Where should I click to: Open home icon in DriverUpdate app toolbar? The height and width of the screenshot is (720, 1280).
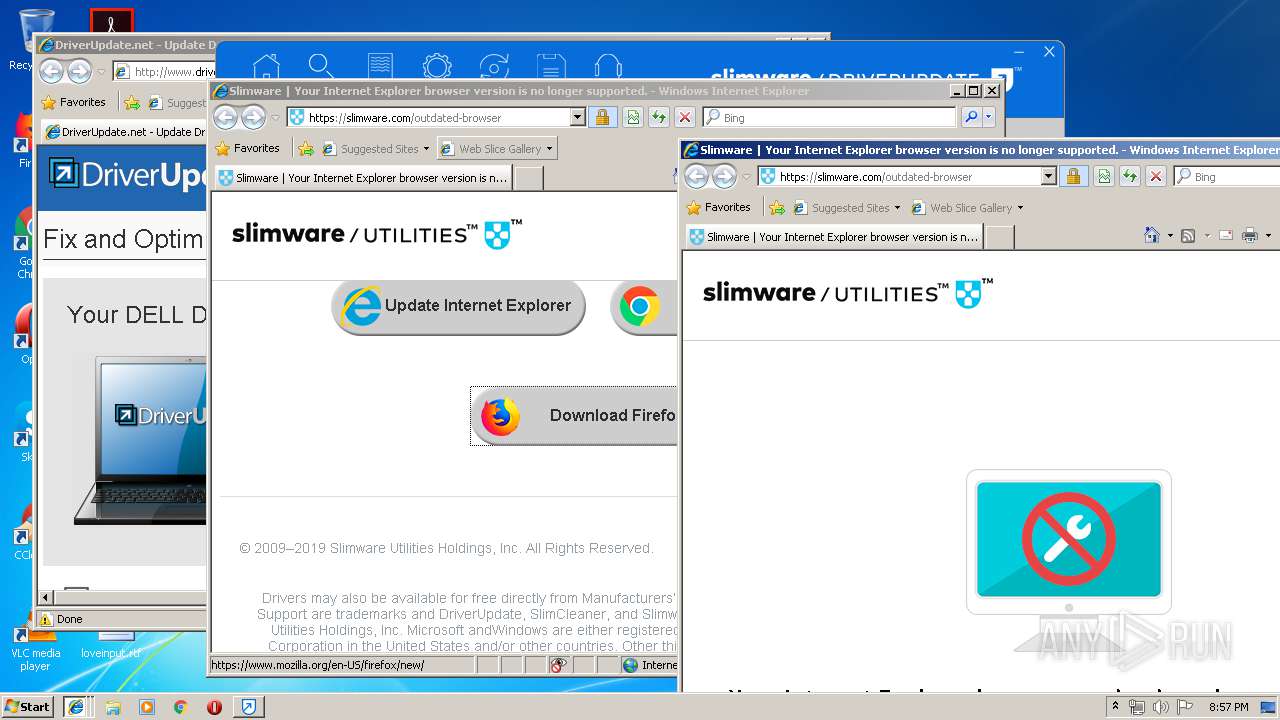266,66
